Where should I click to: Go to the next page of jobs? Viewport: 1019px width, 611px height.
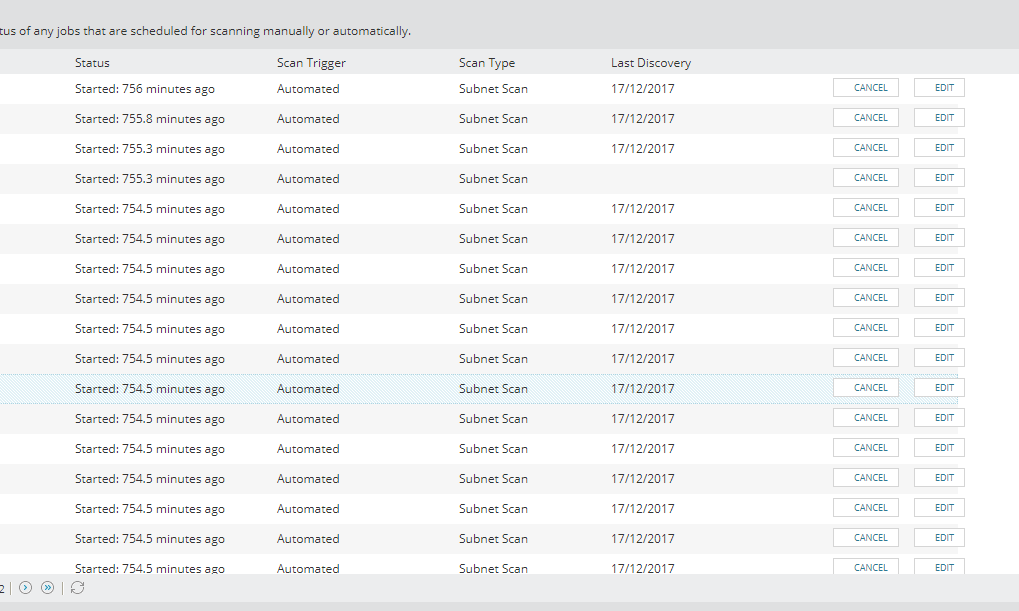[25, 588]
